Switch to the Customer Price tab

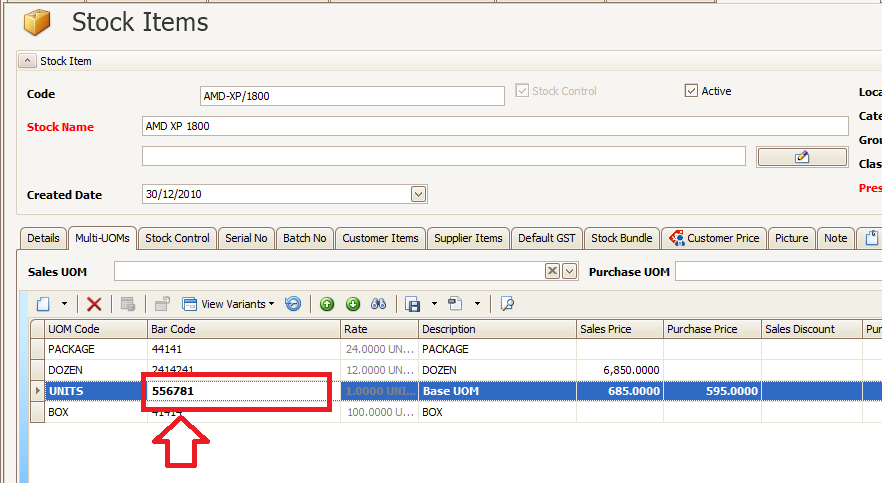click(x=714, y=238)
